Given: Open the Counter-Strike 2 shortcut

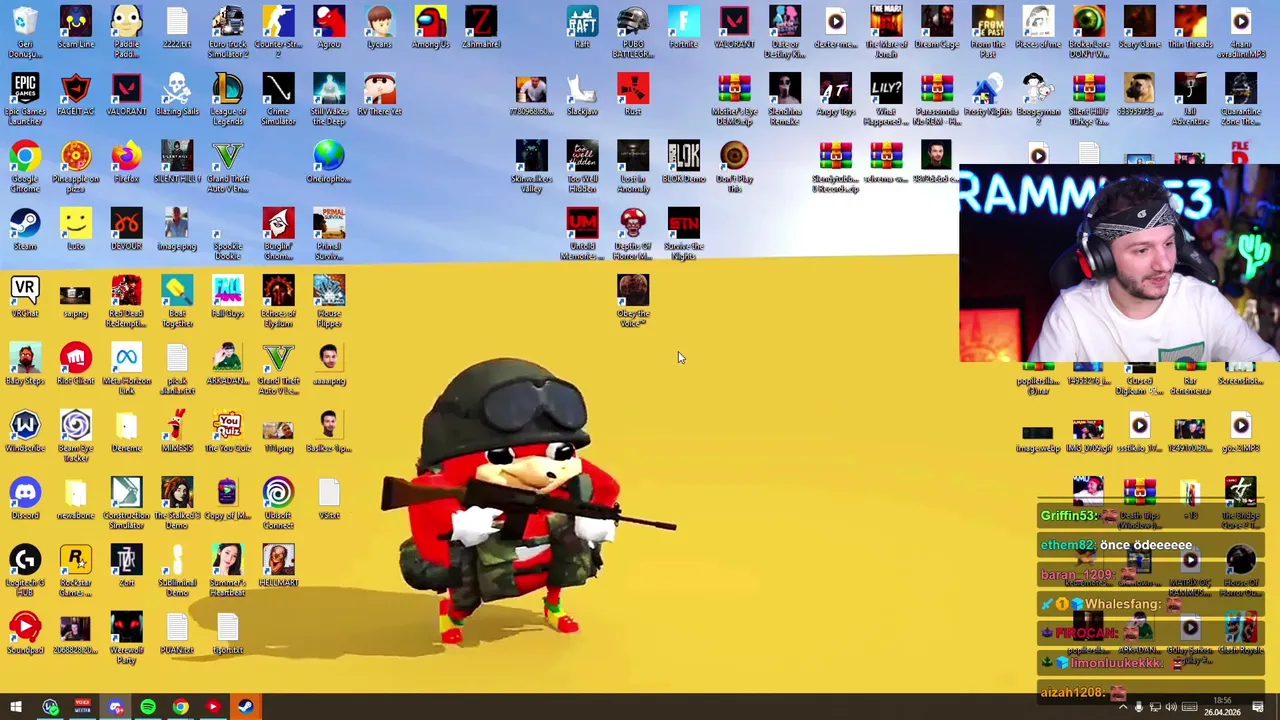Looking at the screenshot, I should pyautogui.click(x=278, y=30).
